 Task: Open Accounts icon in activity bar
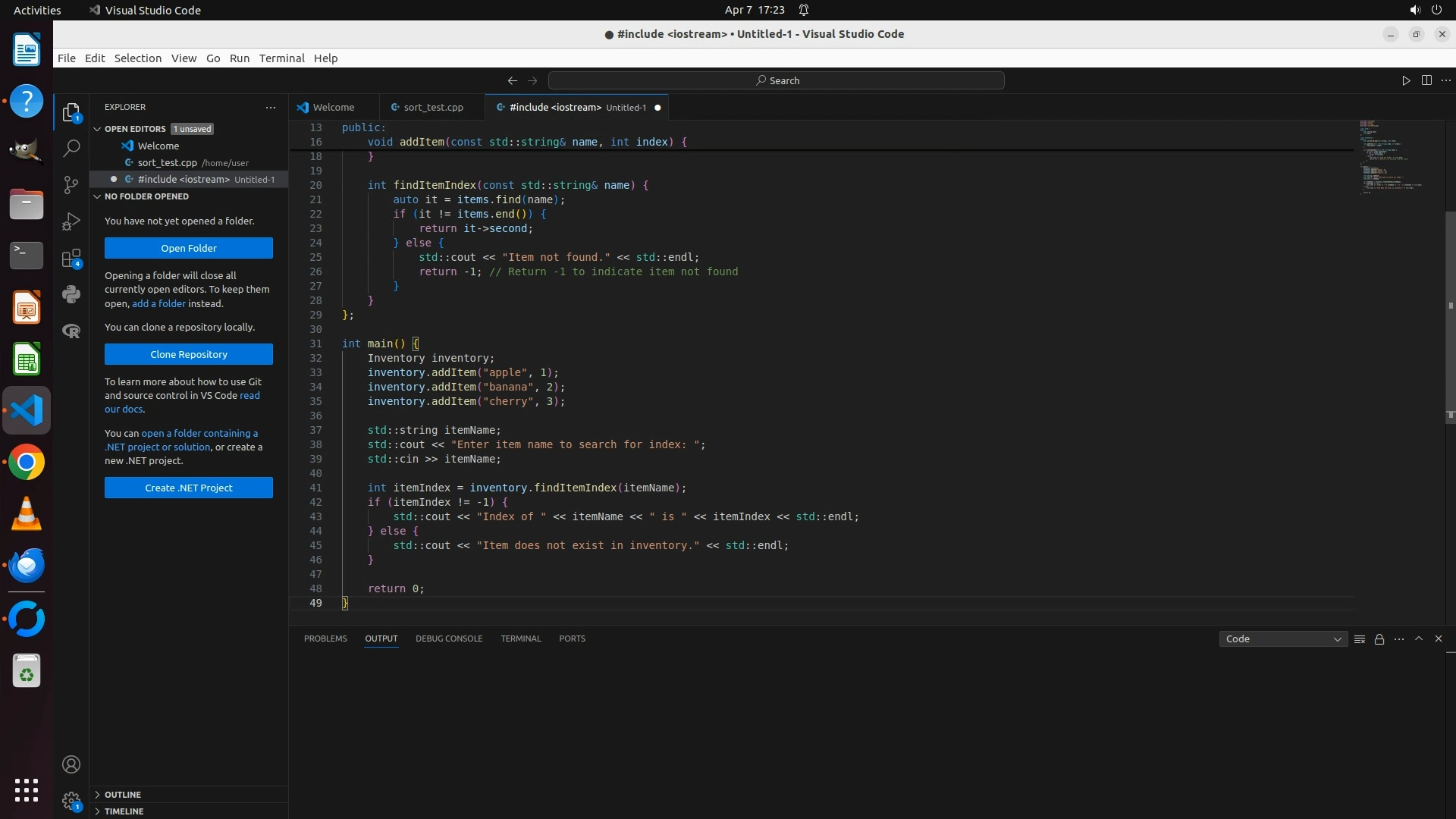(71, 764)
